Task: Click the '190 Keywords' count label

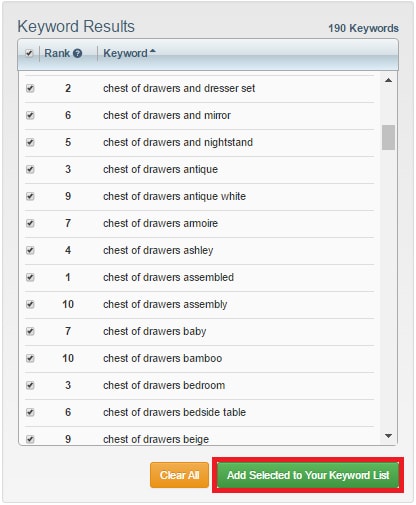Action: (x=363, y=28)
